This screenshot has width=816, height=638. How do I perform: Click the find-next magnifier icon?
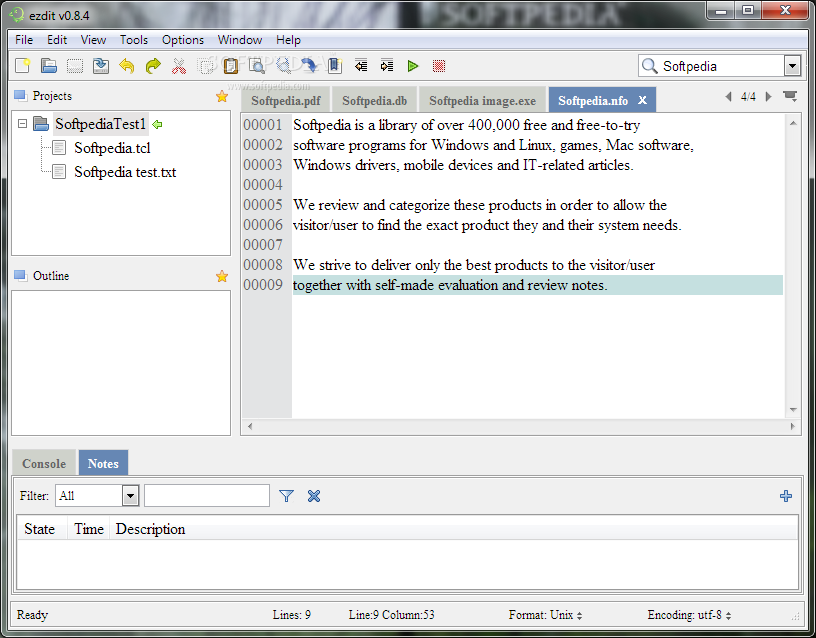pyautogui.click(x=283, y=66)
